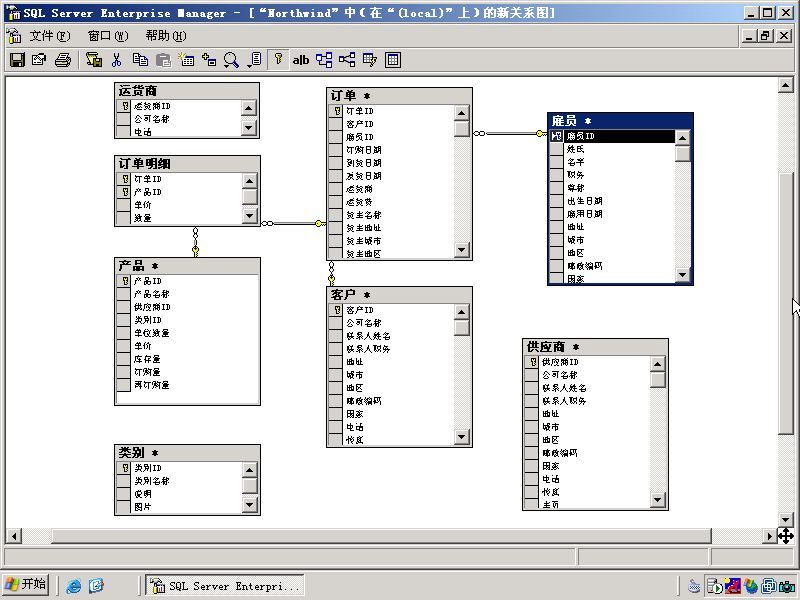This screenshot has height=600, width=800.
Task: Click the Arrange Tables grid icon
Action: point(393,60)
